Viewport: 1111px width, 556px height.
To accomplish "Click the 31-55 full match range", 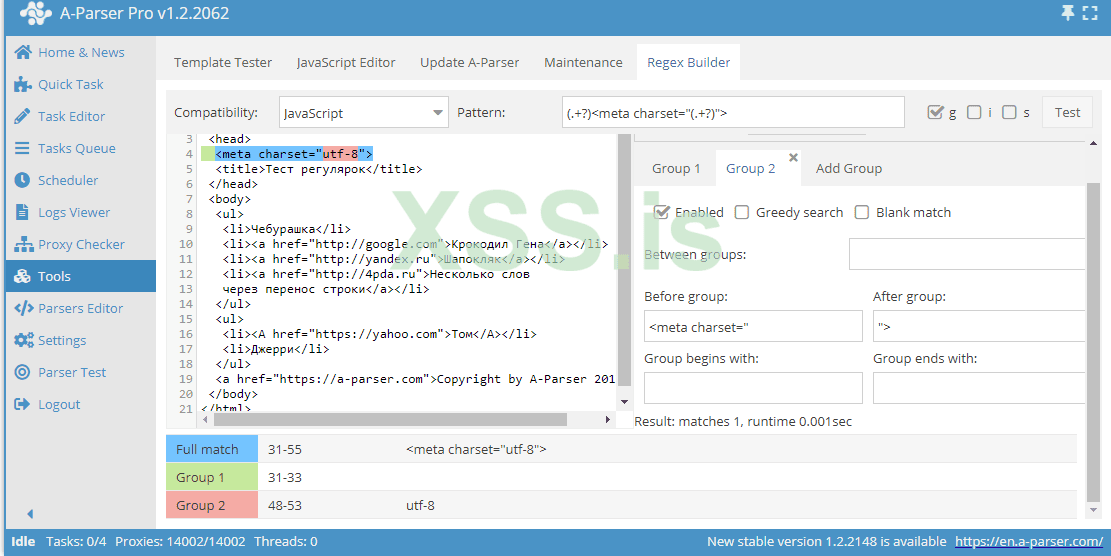I will coord(285,449).
